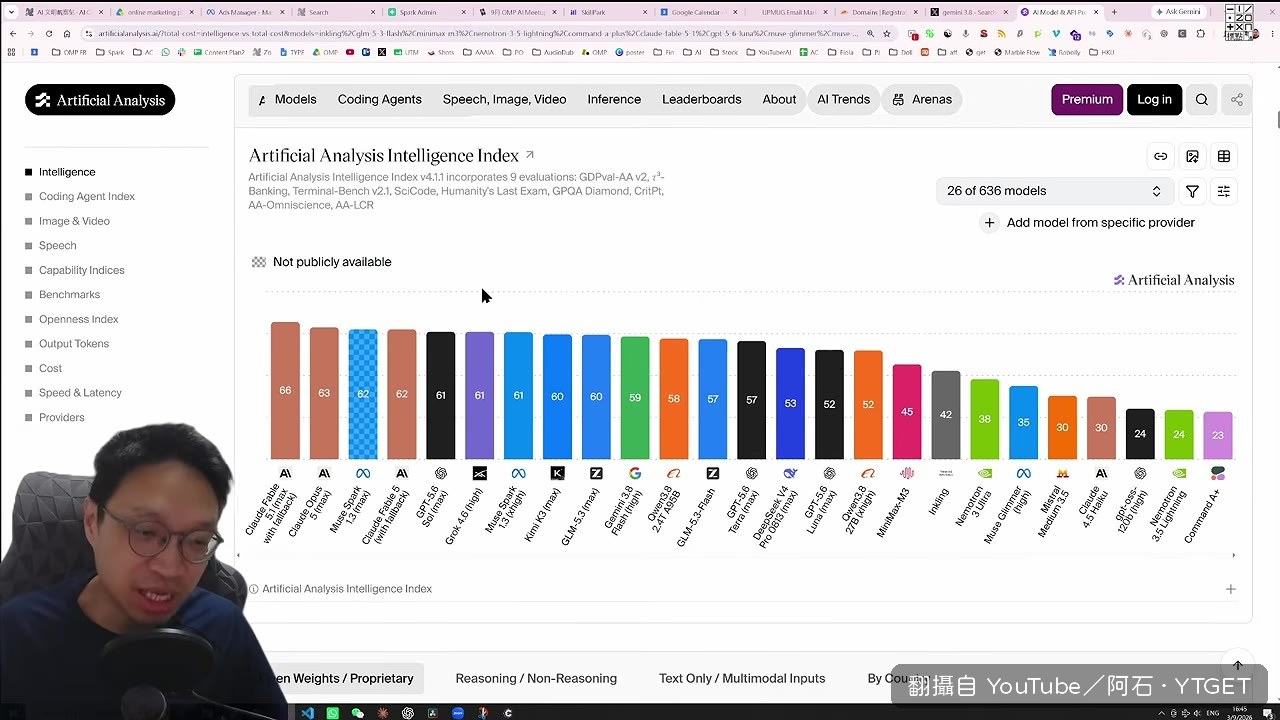Click the Mistral logo under Mistral Medium 3.5

1062,473
